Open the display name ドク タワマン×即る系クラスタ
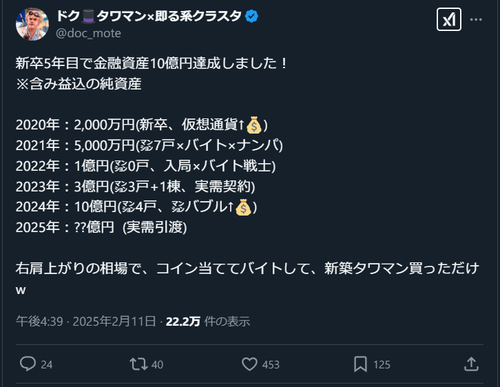 149,16
